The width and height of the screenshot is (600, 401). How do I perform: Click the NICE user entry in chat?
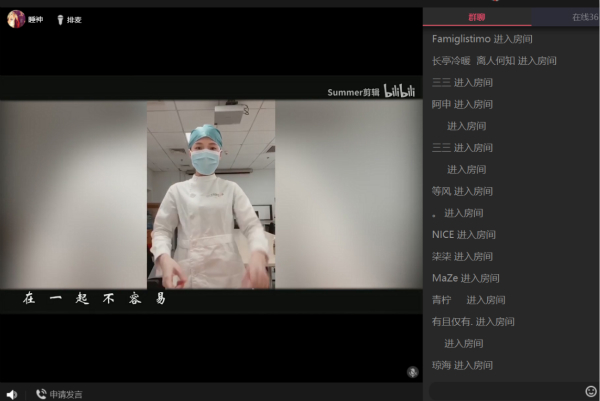(442, 235)
